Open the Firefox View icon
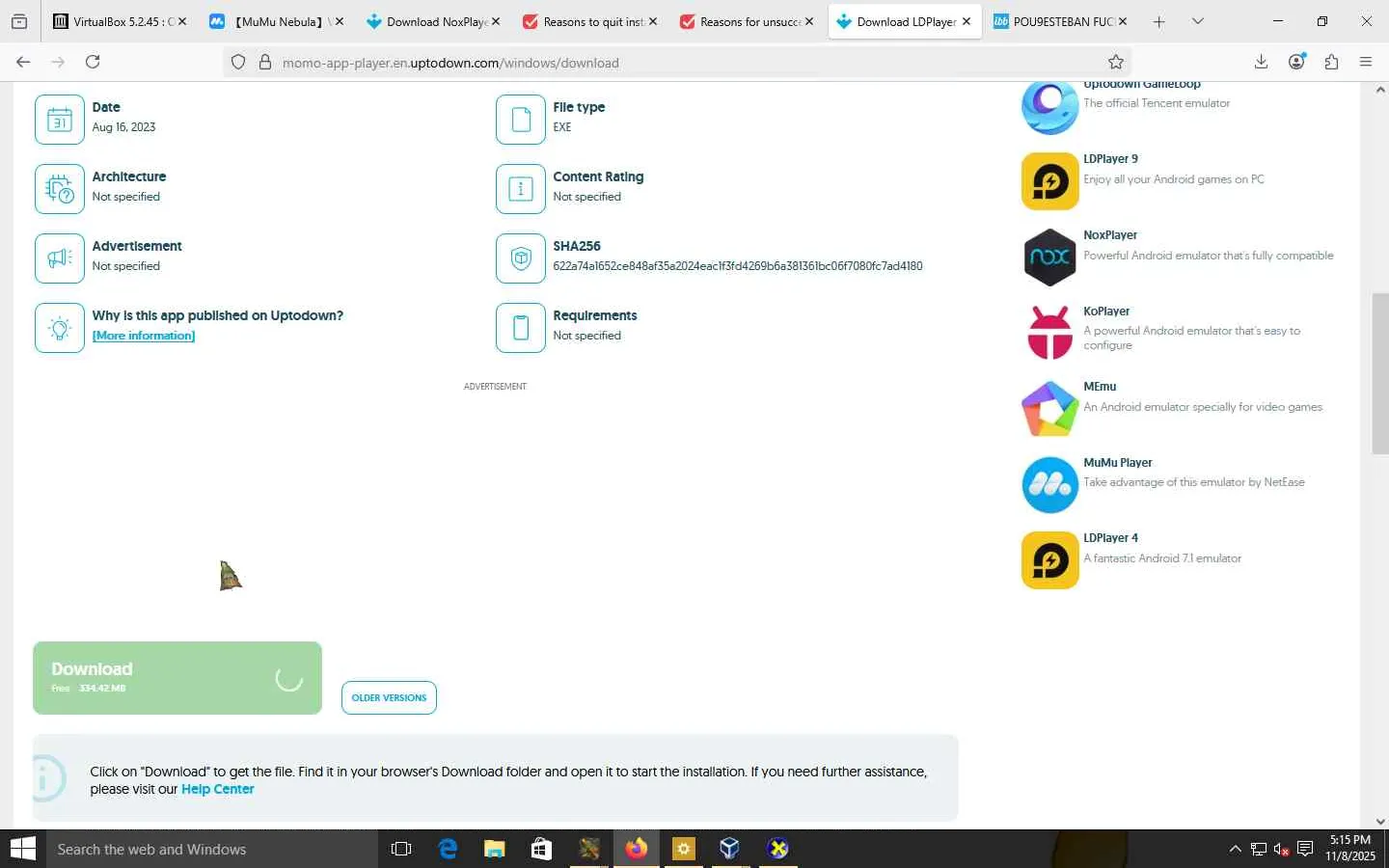 pyautogui.click(x=19, y=21)
